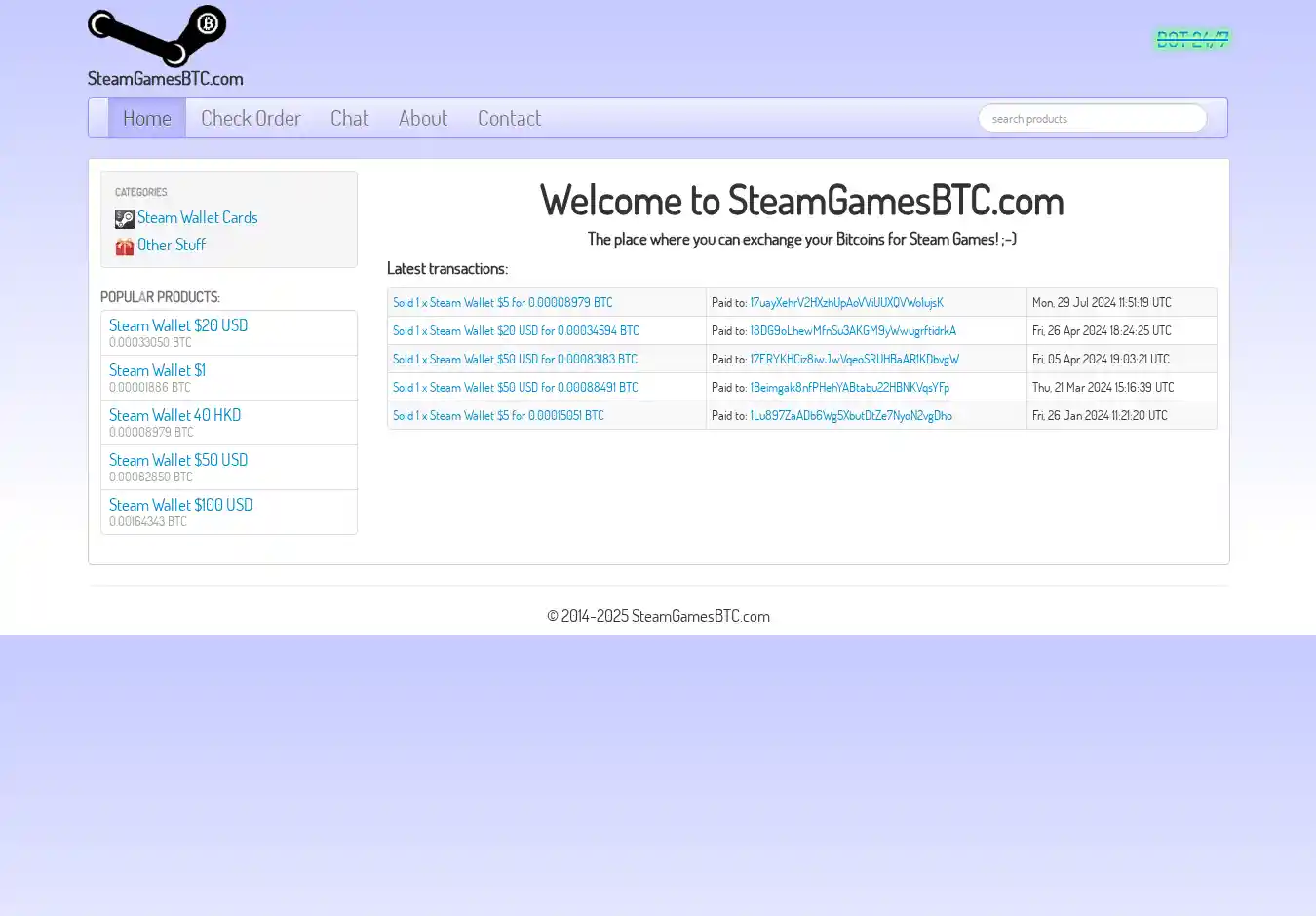Focus the search products field
Screen dimensions: 1316x916
coord(1092,118)
